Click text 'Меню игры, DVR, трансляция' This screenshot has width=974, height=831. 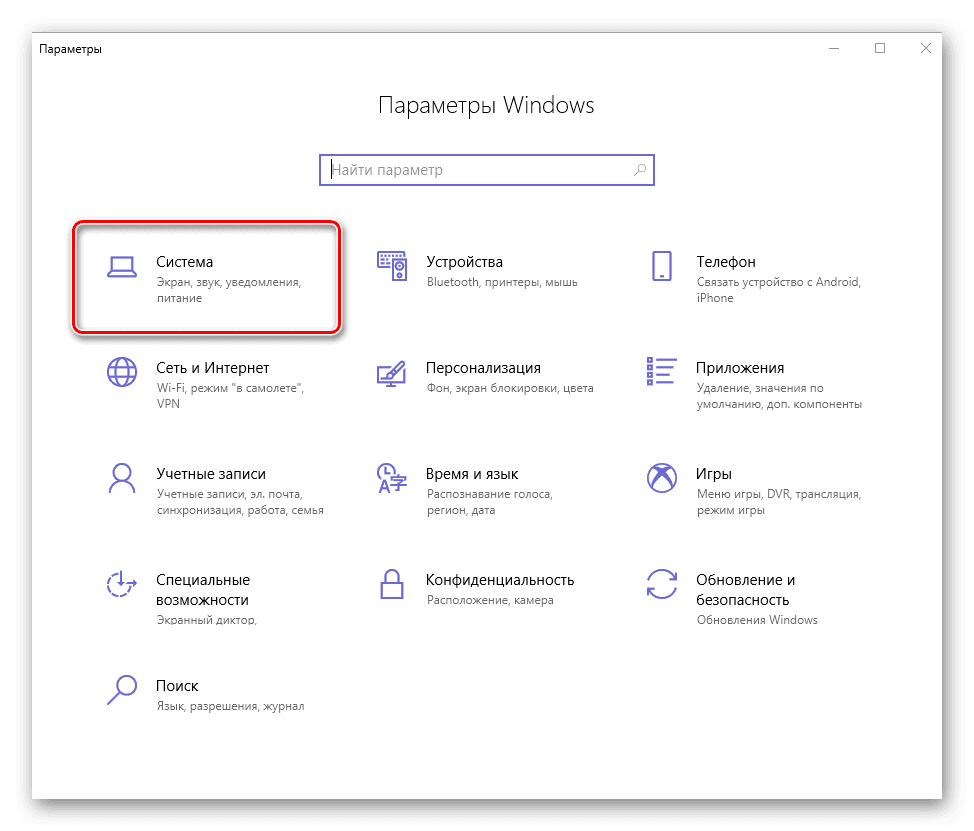pyautogui.click(x=778, y=494)
